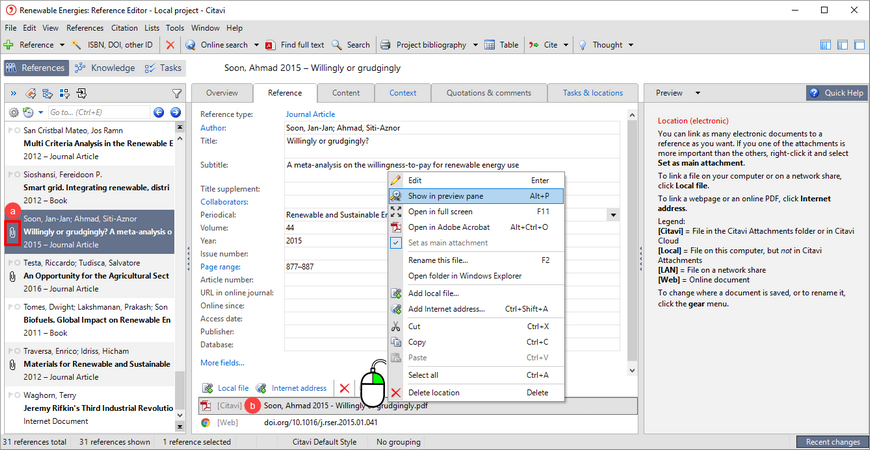Screen dimensions: 870x450
Task: Click the Internet address link
Action: pos(299,388)
